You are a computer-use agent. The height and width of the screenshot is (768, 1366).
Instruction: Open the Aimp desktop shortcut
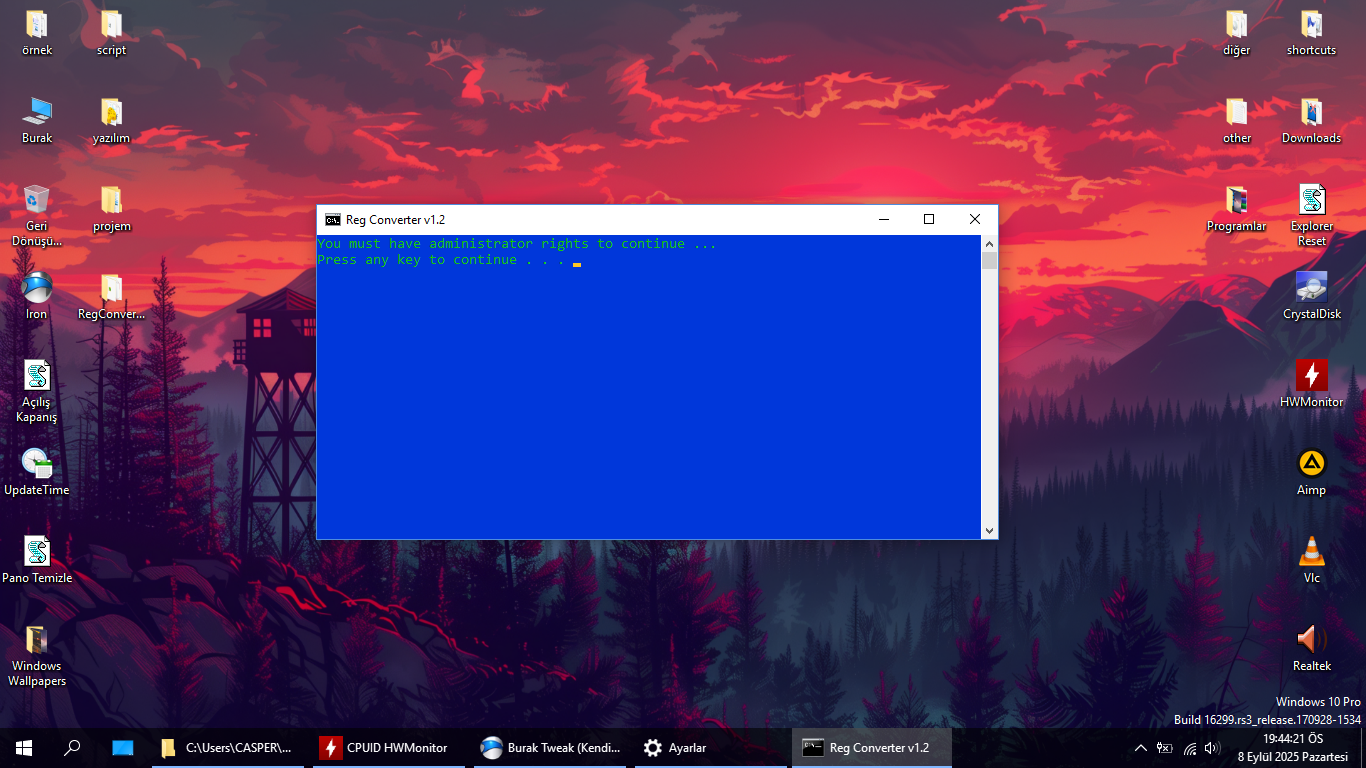pos(1311,471)
